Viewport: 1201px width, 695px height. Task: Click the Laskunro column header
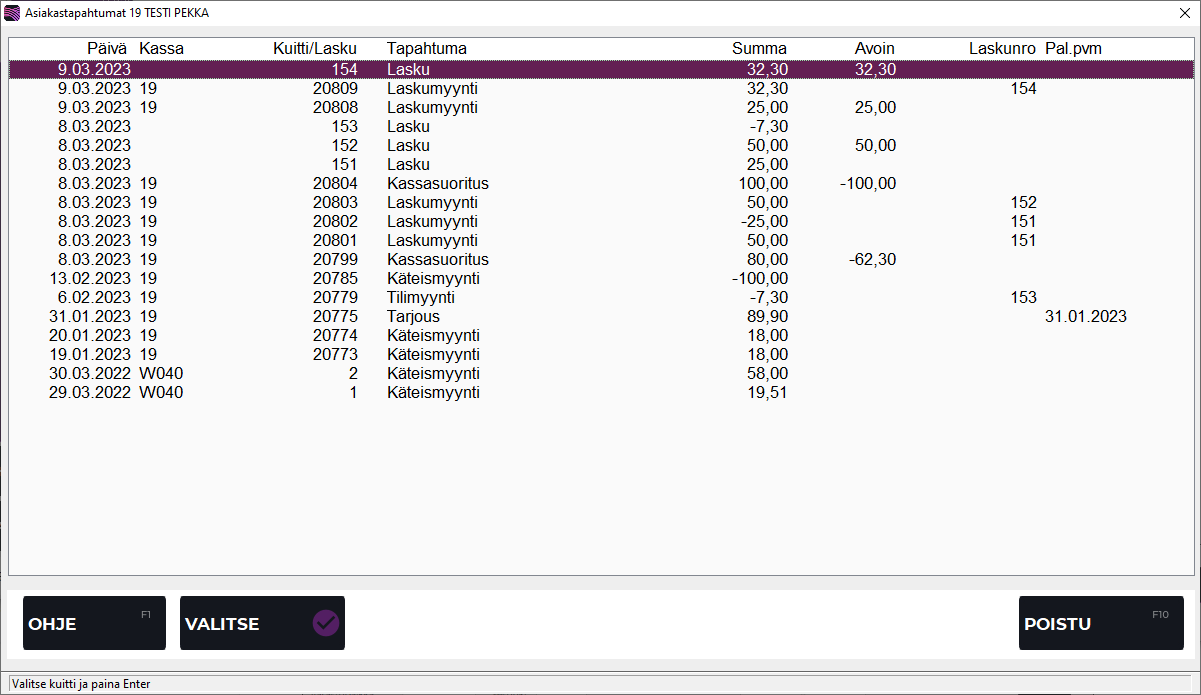tap(1002, 49)
